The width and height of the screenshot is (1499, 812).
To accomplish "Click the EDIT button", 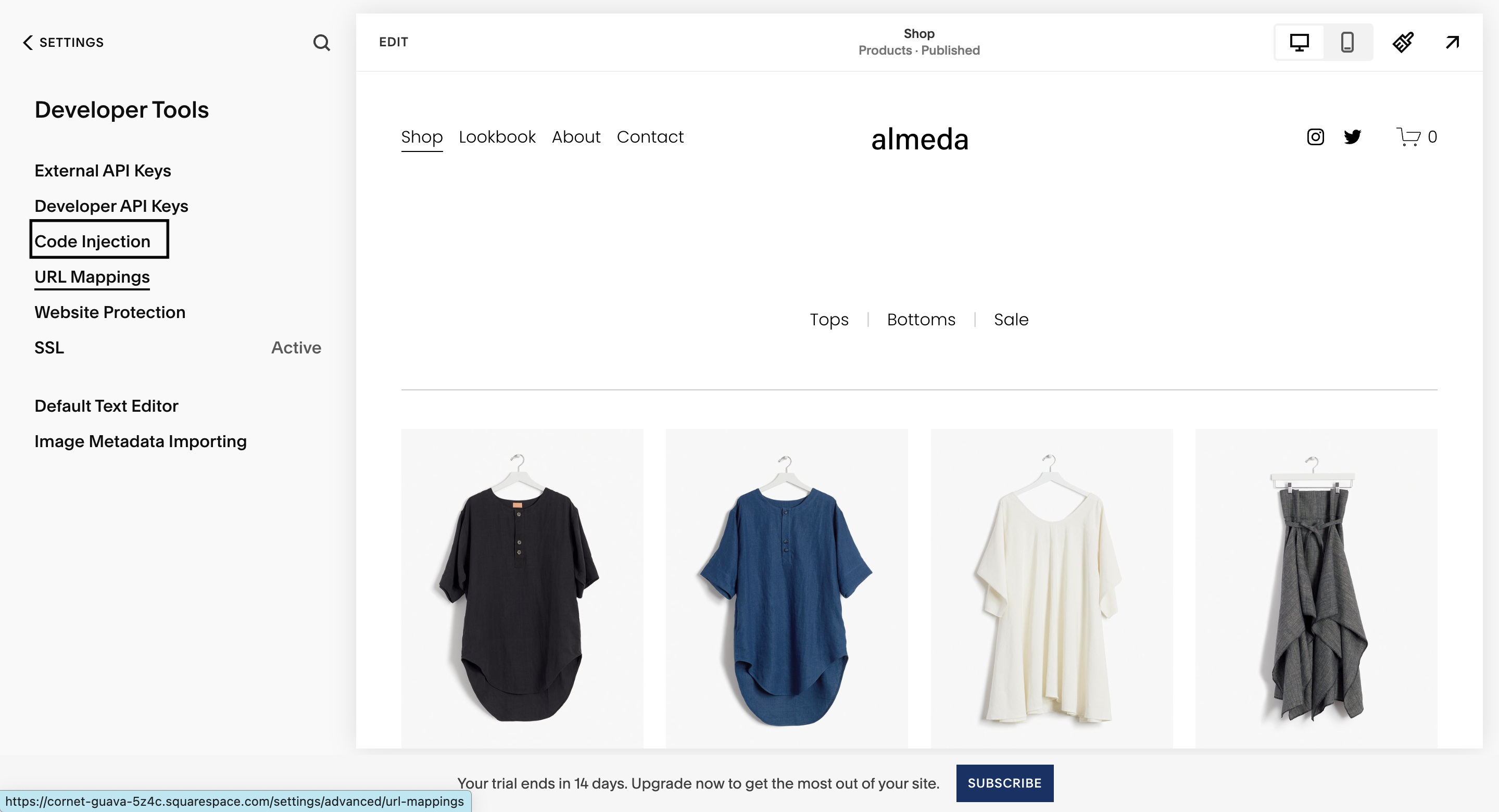I will pyautogui.click(x=394, y=42).
